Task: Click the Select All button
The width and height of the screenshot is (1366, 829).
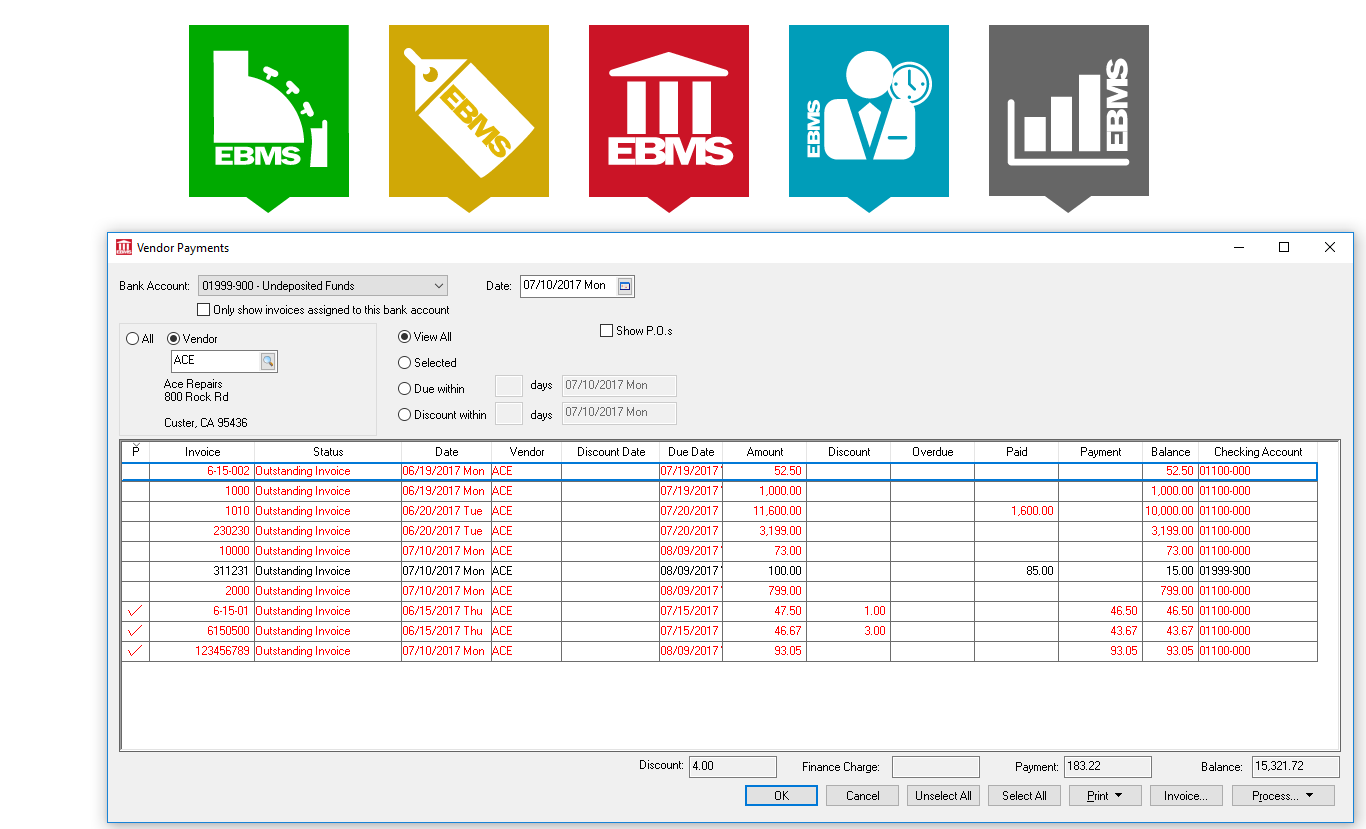Action: (1024, 796)
